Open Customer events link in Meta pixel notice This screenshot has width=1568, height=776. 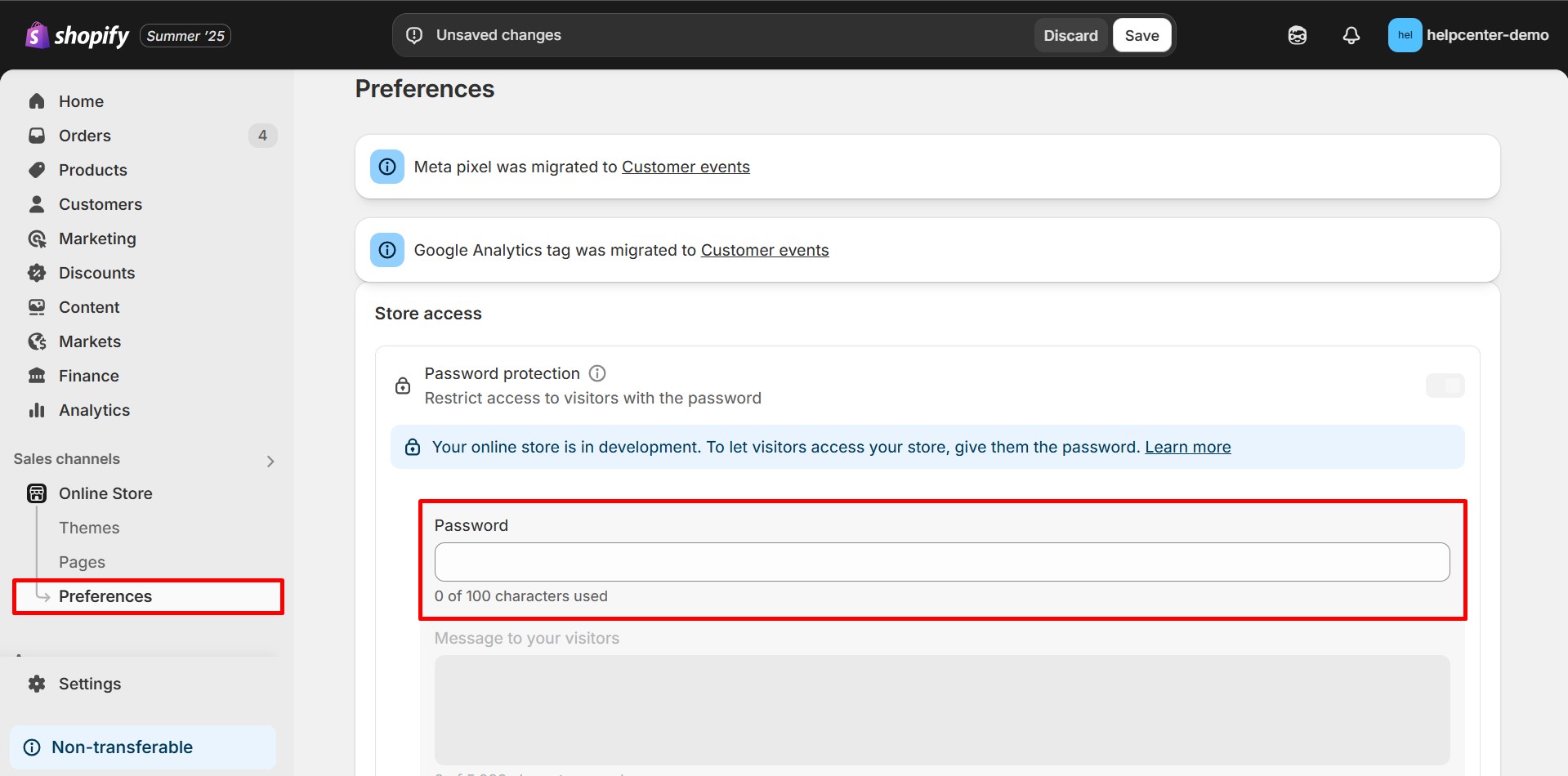(x=686, y=167)
